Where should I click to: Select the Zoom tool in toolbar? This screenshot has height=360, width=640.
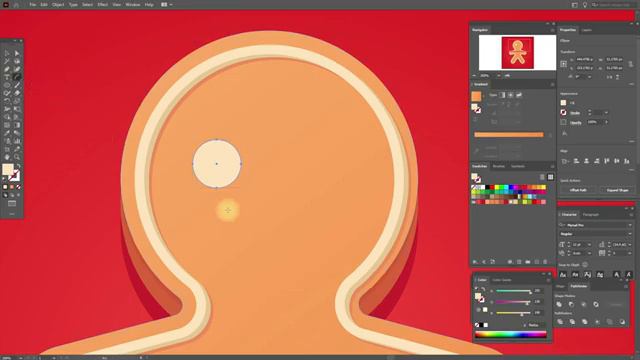point(17,157)
